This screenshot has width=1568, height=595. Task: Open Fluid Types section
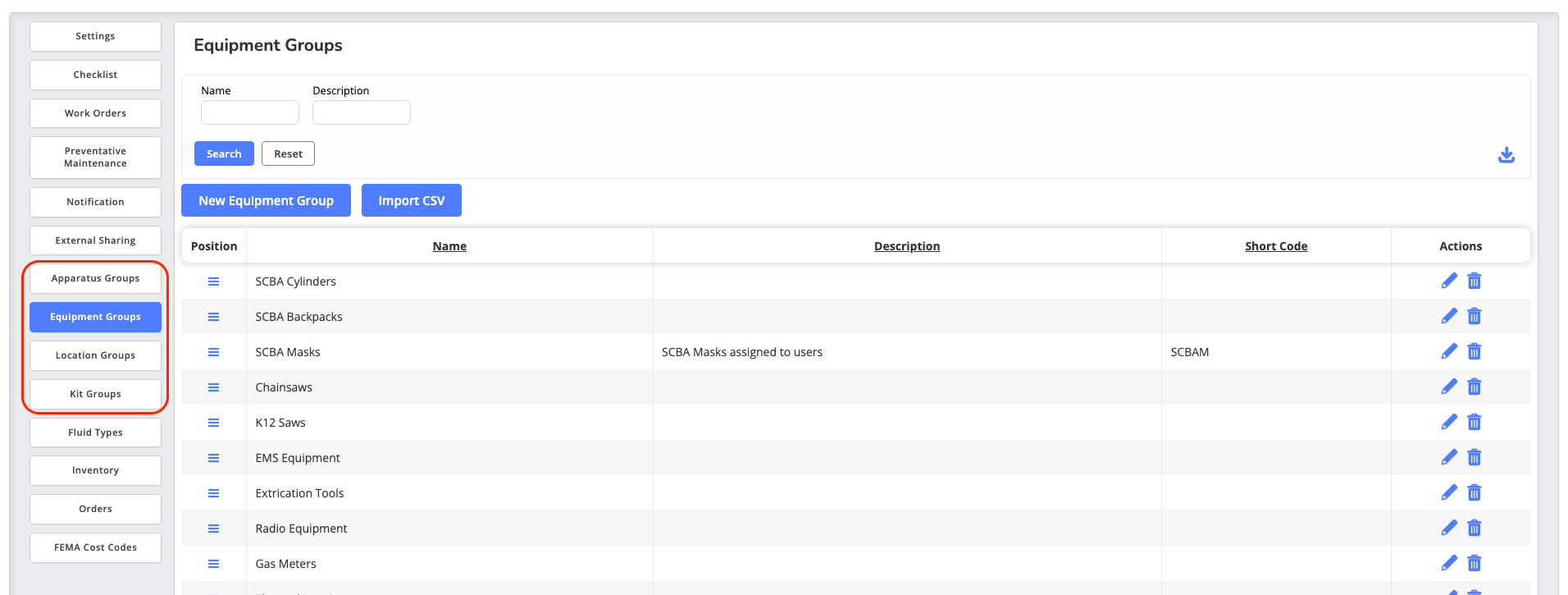pyautogui.click(x=95, y=433)
